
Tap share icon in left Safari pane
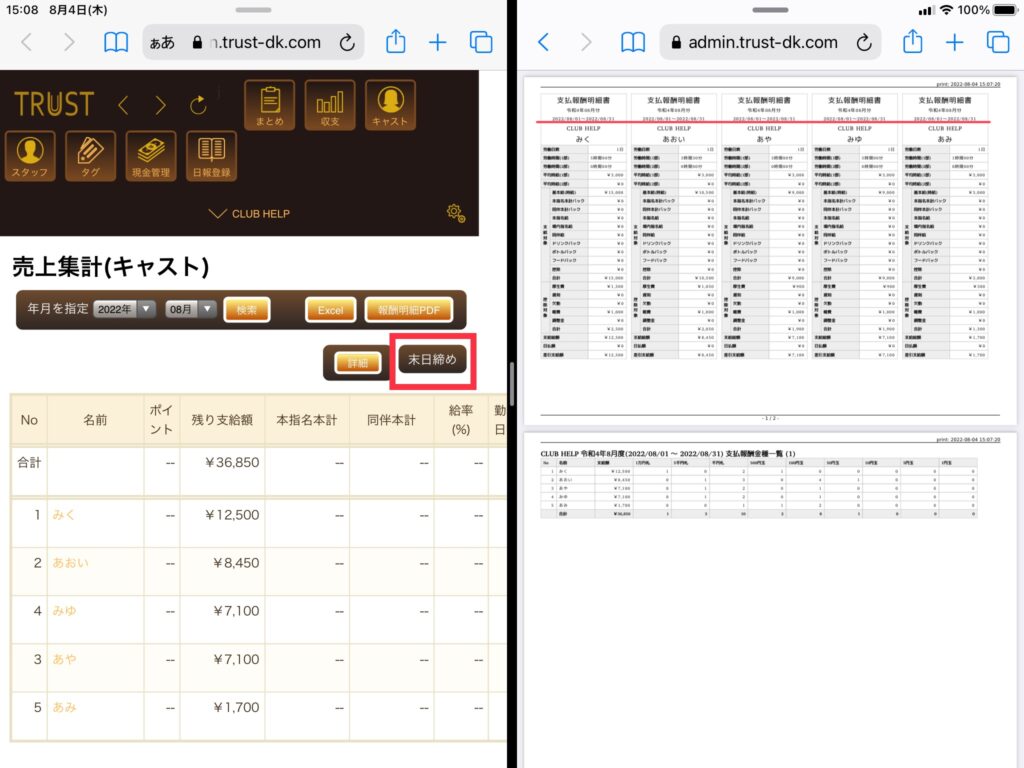click(396, 42)
